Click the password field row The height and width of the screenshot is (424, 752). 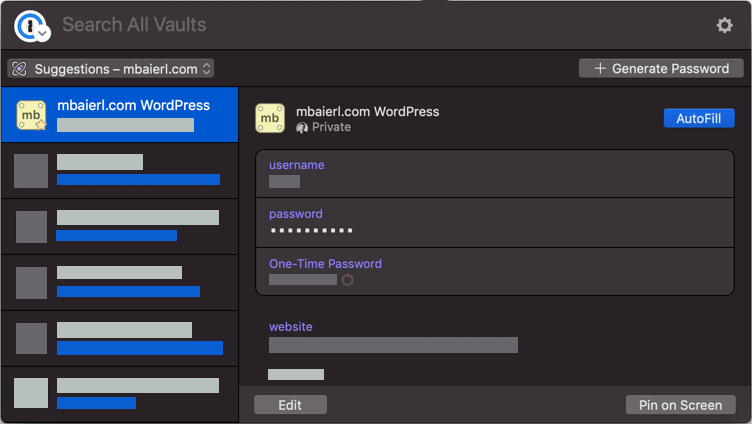[x=495, y=223]
